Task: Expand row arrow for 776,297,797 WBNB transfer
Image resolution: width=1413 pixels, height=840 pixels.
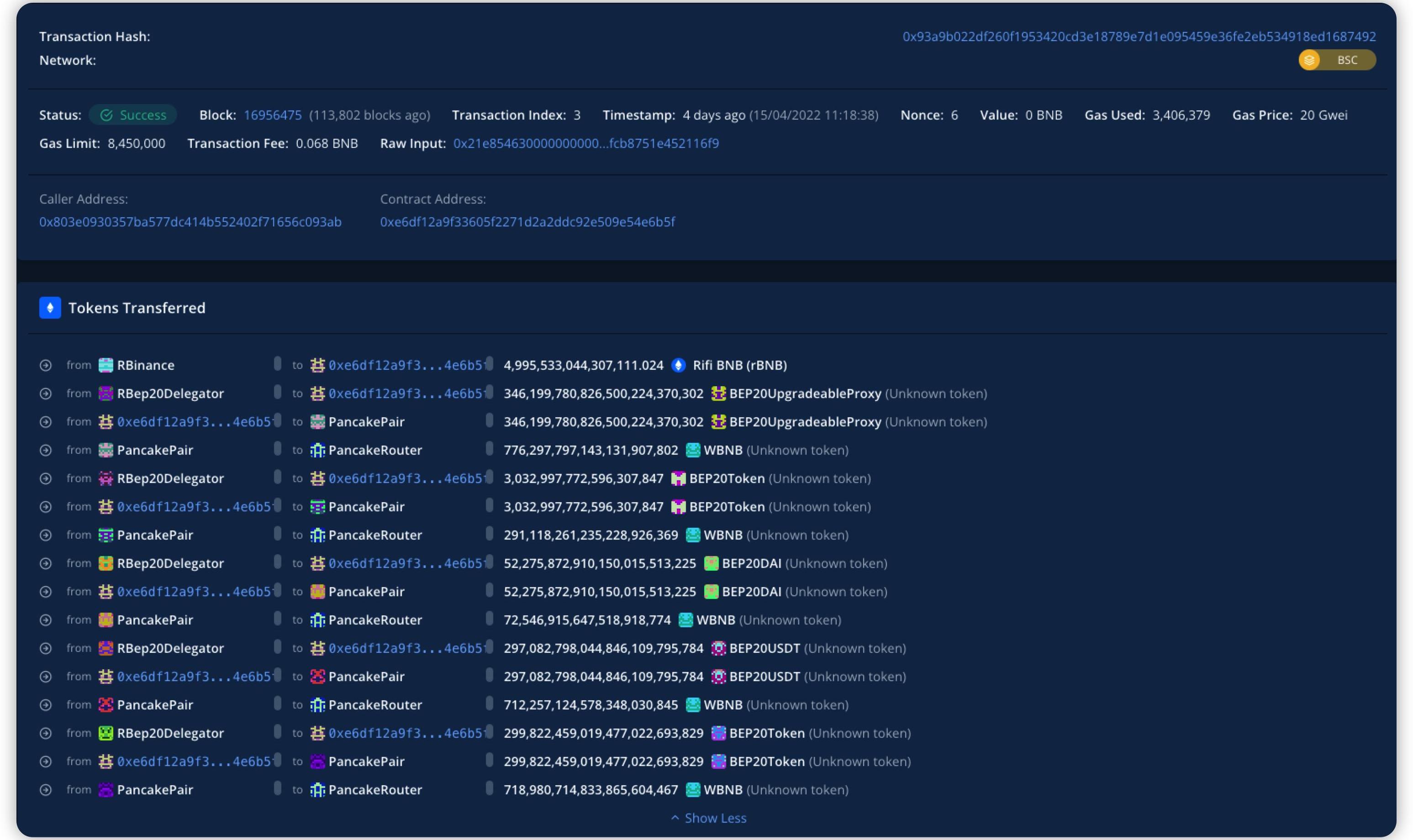Action: (x=46, y=451)
